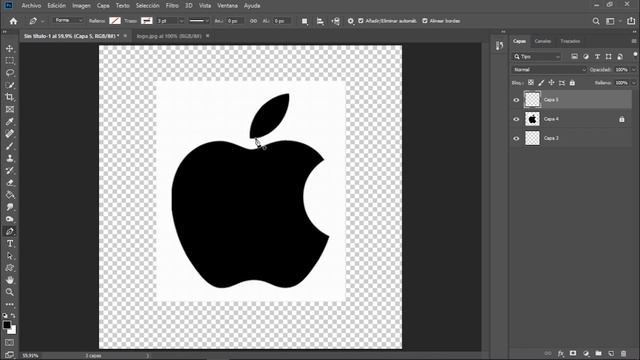Toggle the Alinear bordes checkbox
The height and width of the screenshot is (360, 640).
tap(425, 21)
